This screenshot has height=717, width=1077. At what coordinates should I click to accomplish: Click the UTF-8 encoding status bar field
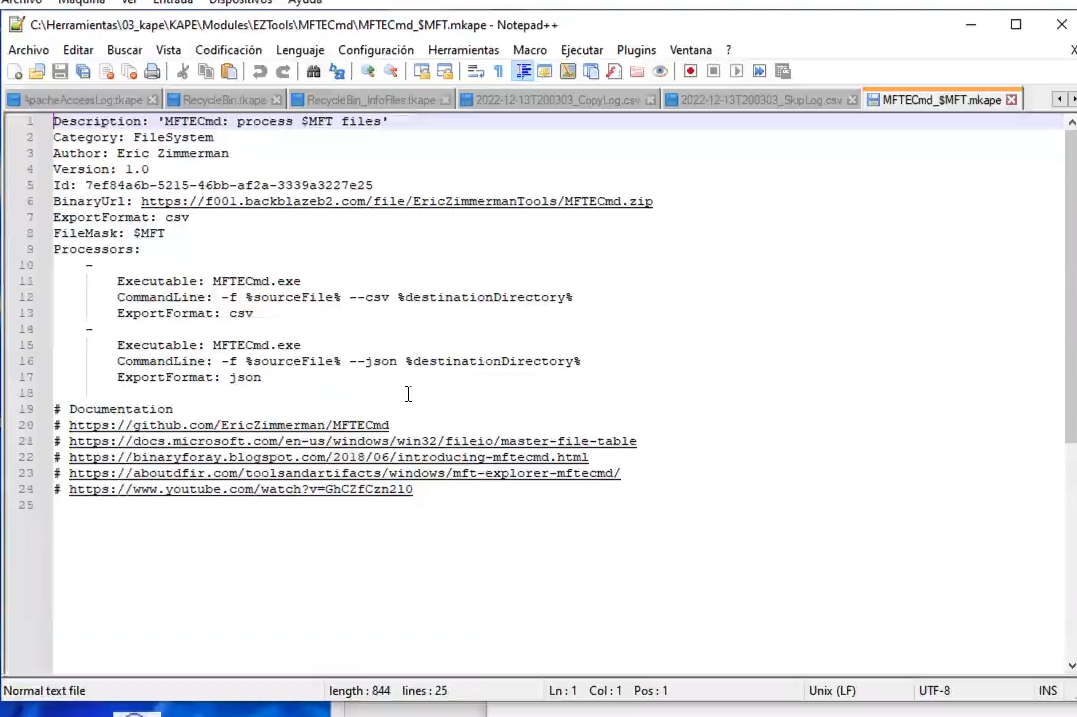pyautogui.click(x=937, y=690)
